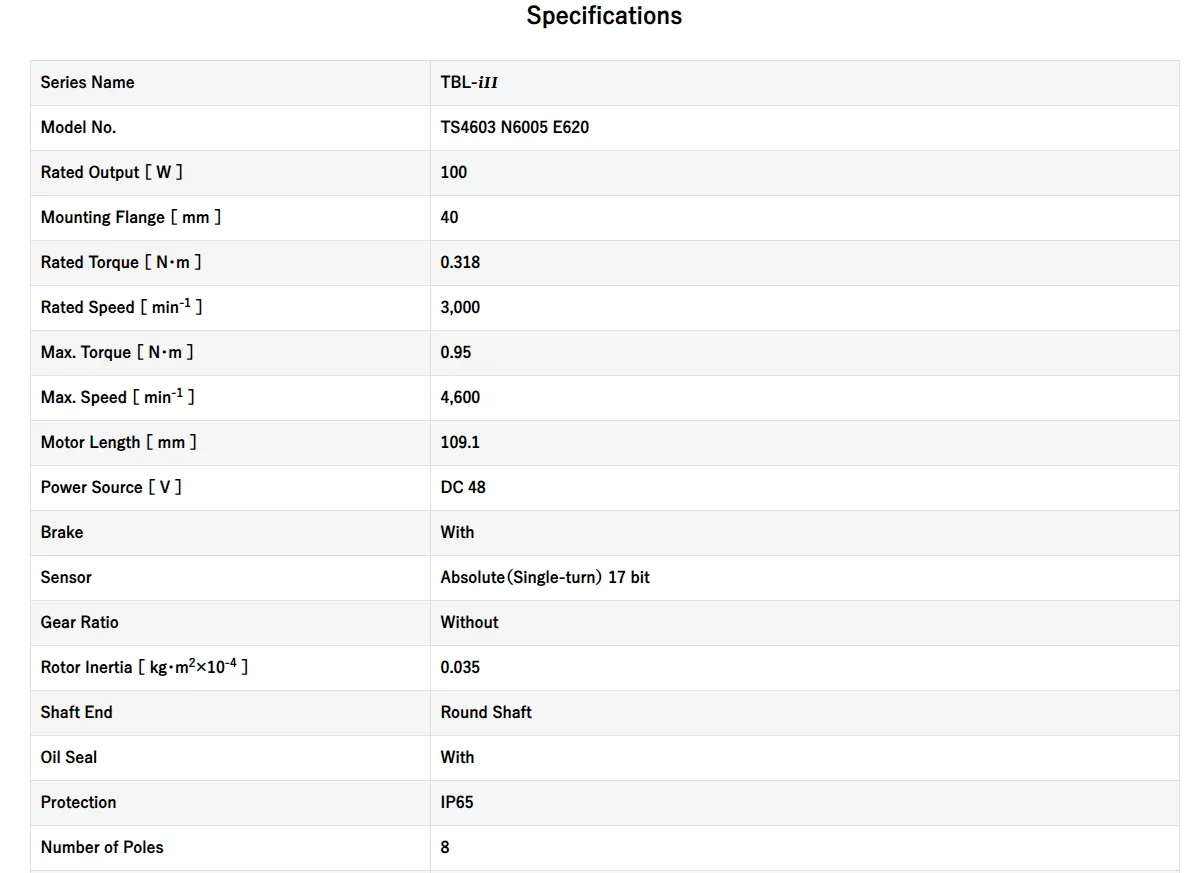Click model number TS4603 N6005 E620

pyautogui.click(x=514, y=127)
